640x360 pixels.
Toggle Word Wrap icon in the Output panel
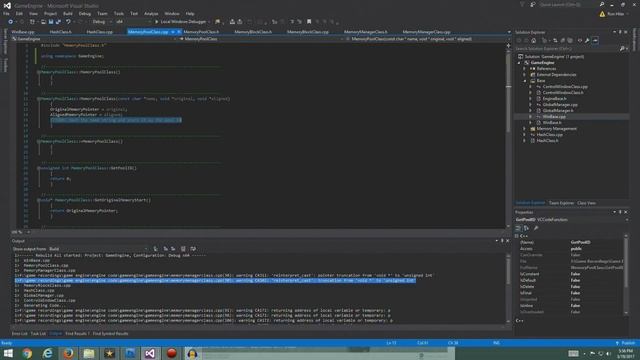pos(193,249)
